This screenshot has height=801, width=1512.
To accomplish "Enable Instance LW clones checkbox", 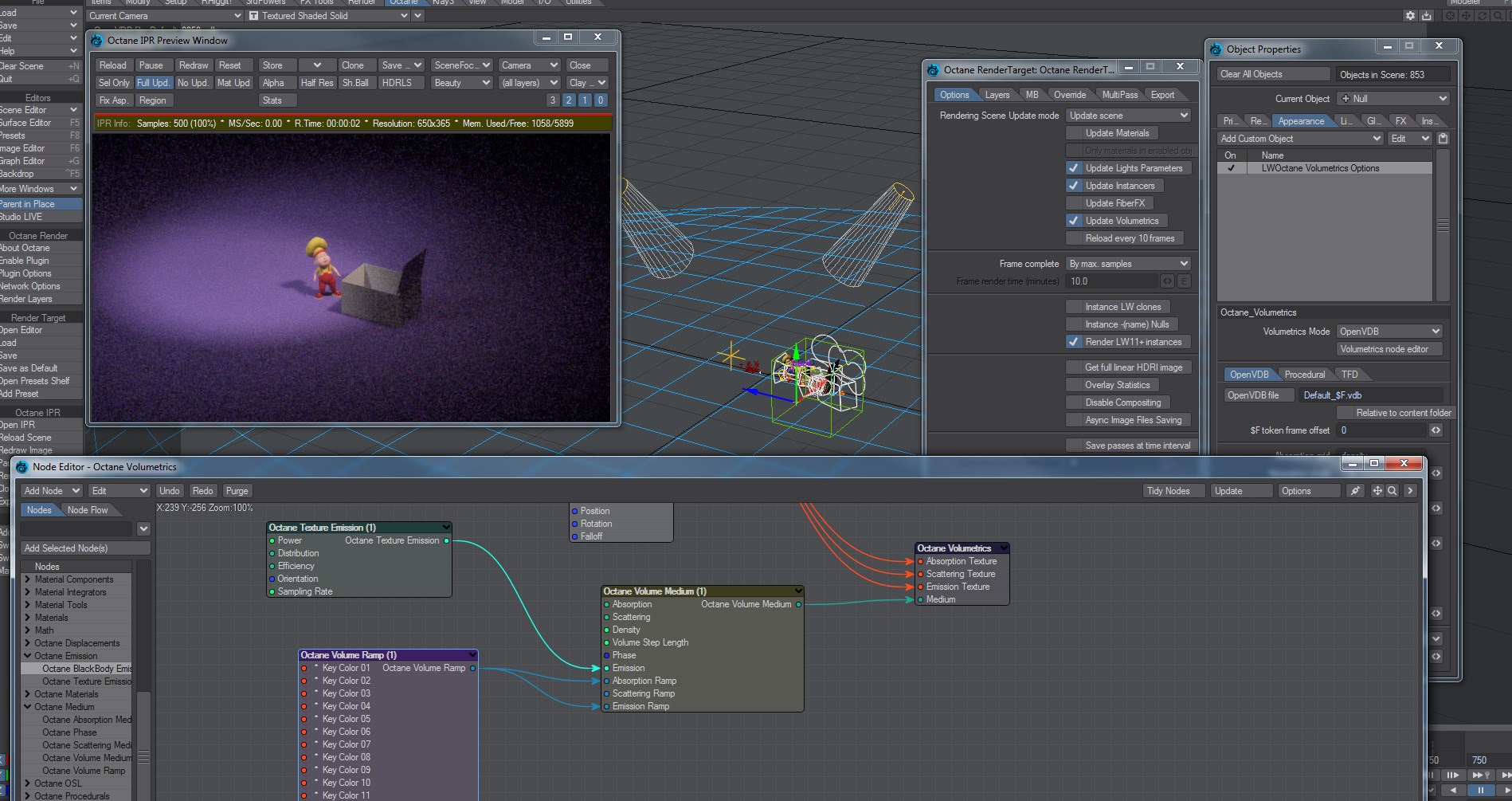I will [1074, 307].
